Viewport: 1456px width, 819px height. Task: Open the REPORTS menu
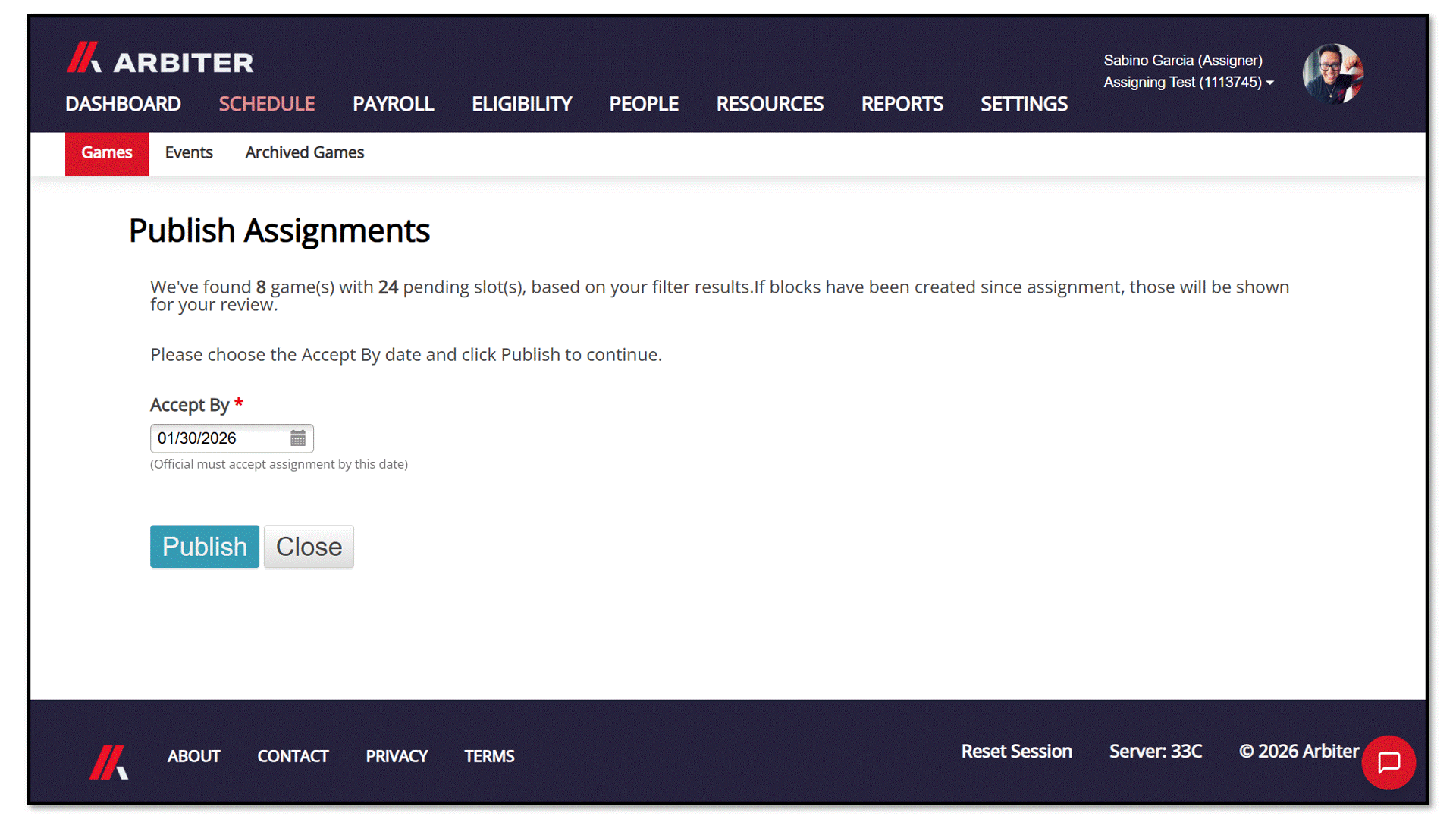pos(902,104)
